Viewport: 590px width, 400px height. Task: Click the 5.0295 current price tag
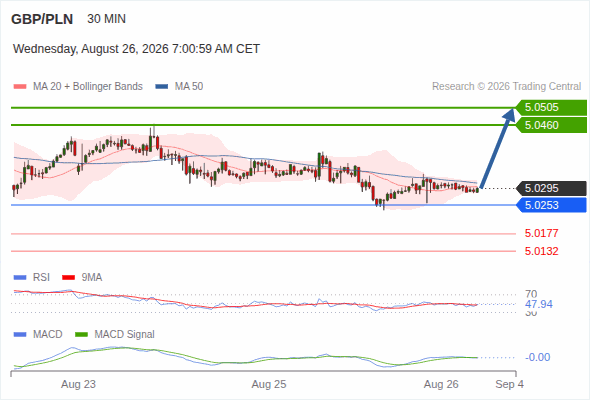552,188
